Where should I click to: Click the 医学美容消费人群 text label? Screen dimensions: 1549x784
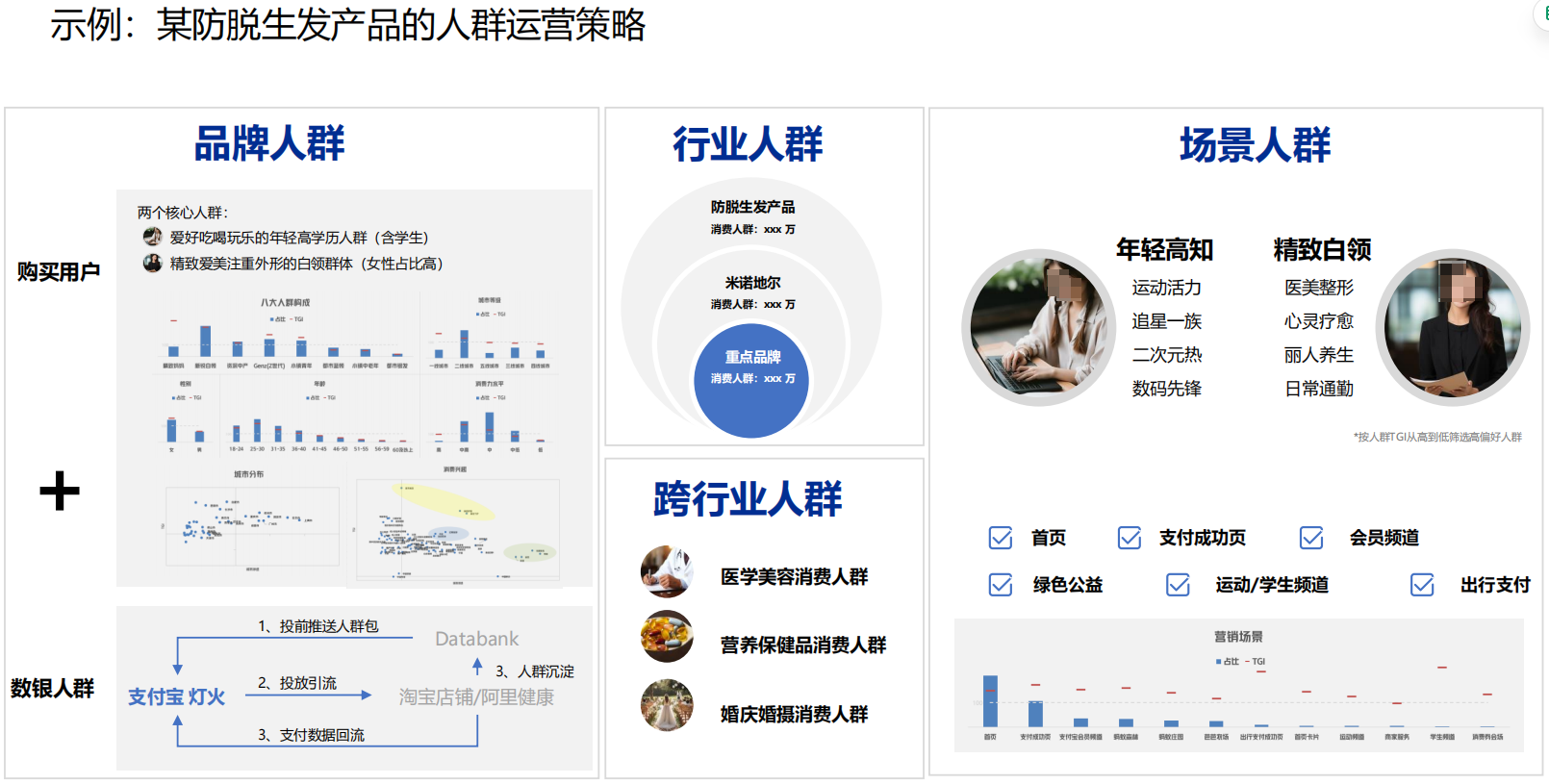(x=794, y=576)
